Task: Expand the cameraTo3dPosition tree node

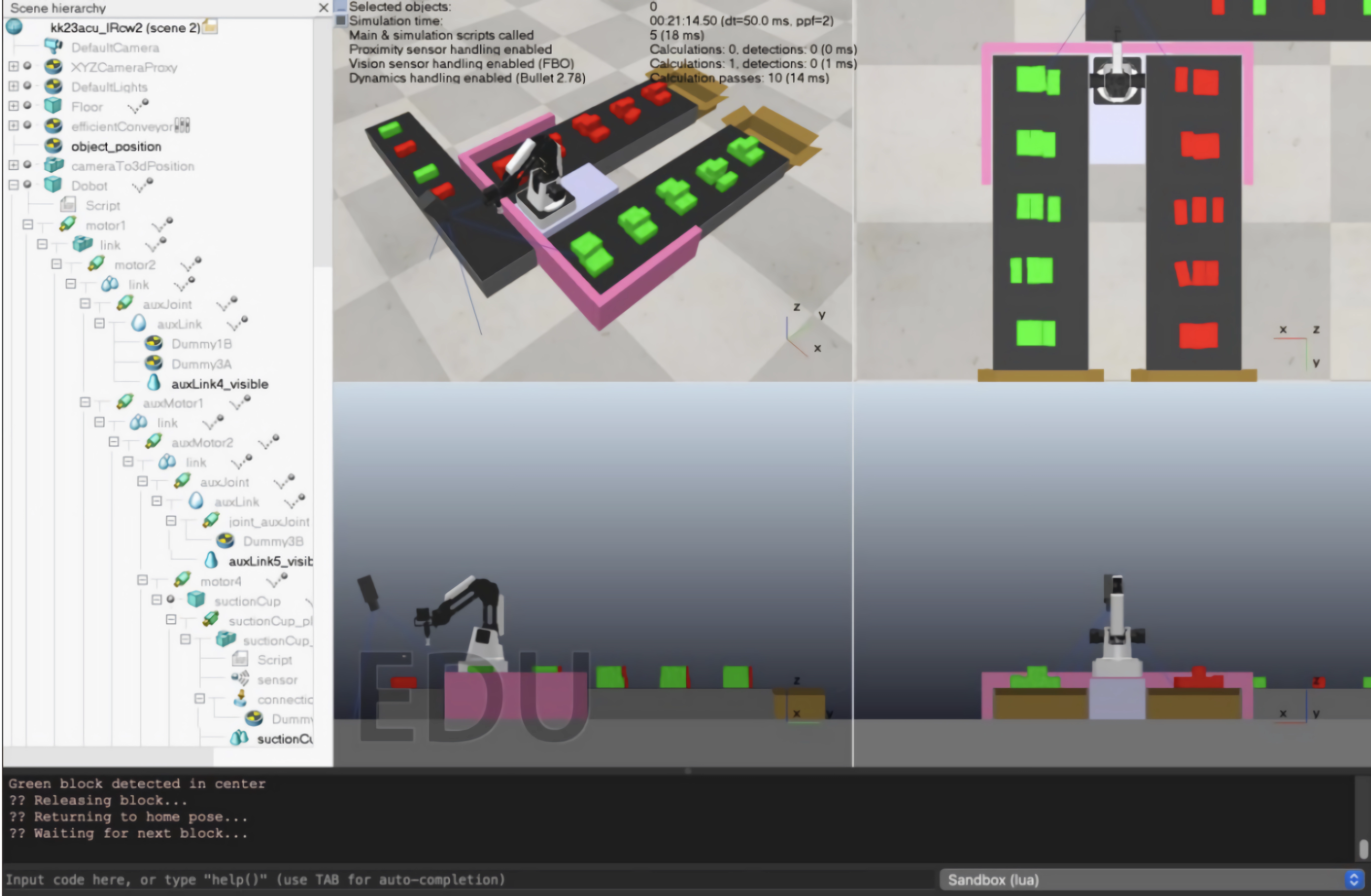Action: [14, 165]
